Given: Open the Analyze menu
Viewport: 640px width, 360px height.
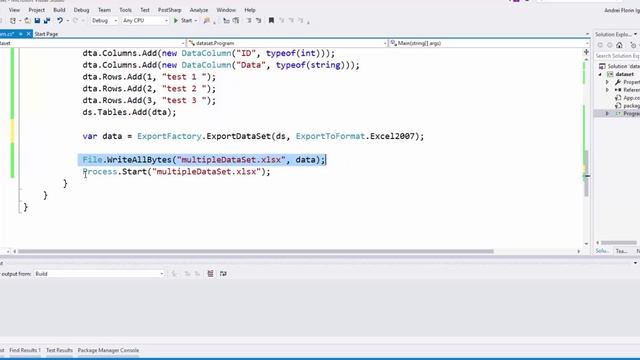Looking at the screenshot, I should click(x=199, y=10).
